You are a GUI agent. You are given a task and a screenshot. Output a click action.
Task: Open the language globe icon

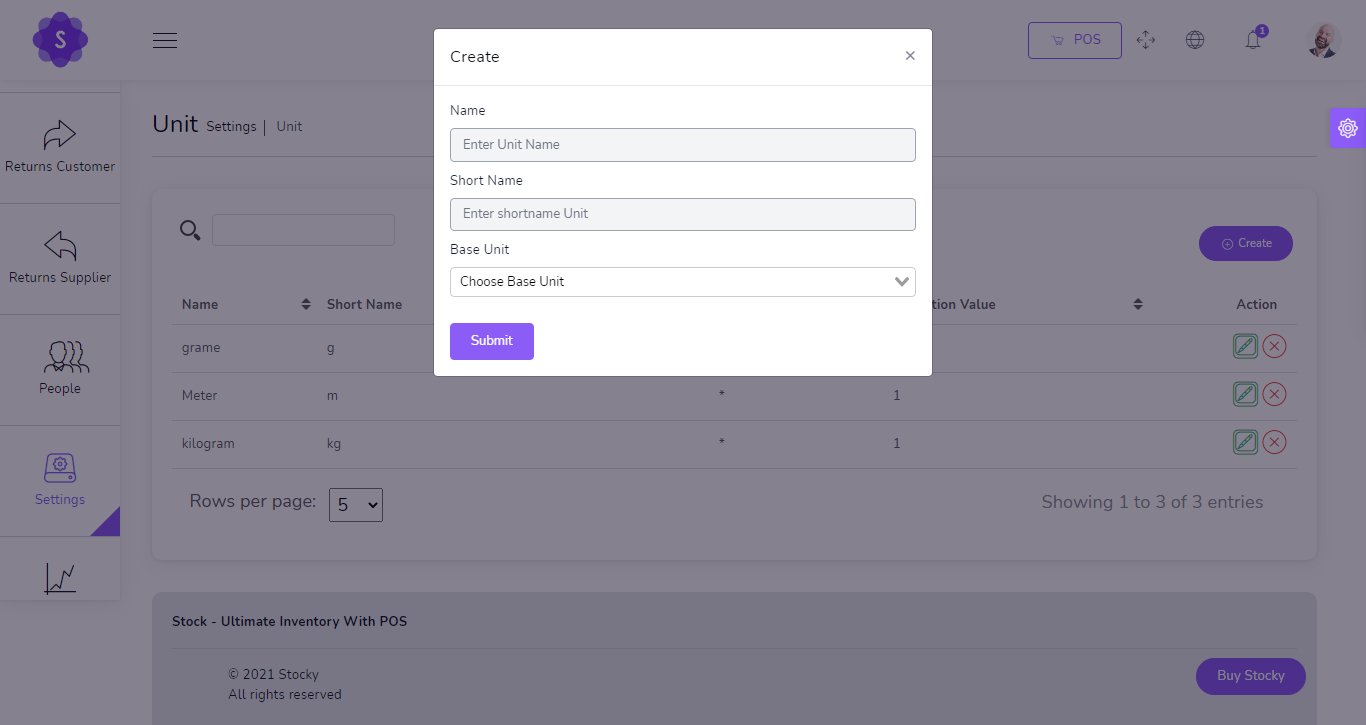point(1194,40)
